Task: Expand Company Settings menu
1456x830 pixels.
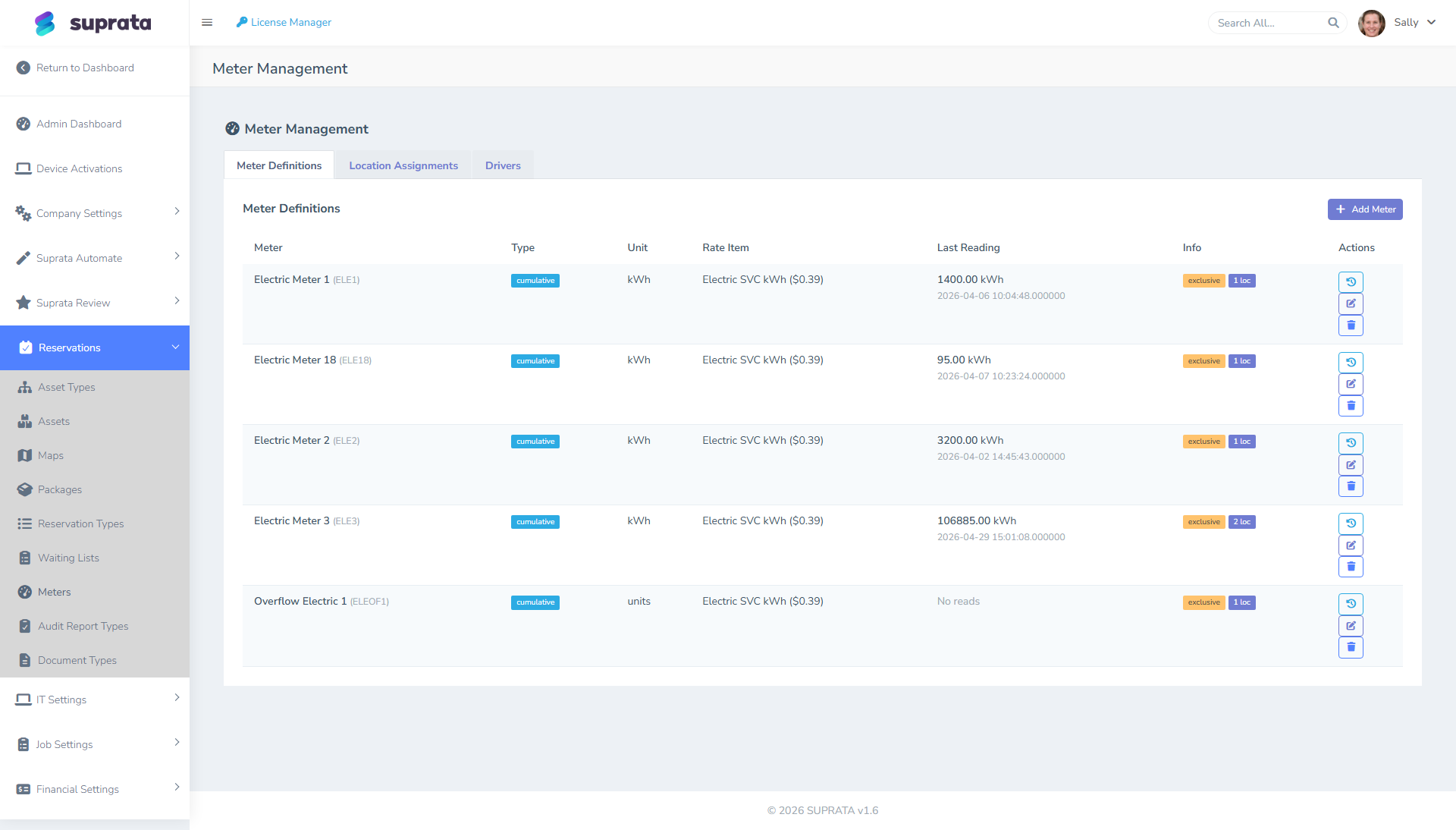Action: 95,213
